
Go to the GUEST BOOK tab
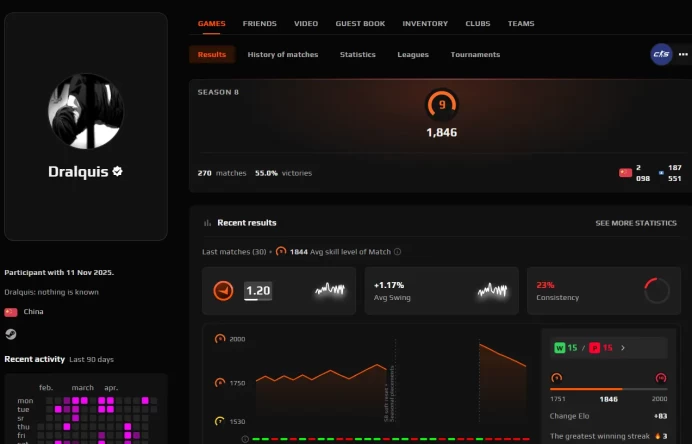pyautogui.click(x=360, y=24)
